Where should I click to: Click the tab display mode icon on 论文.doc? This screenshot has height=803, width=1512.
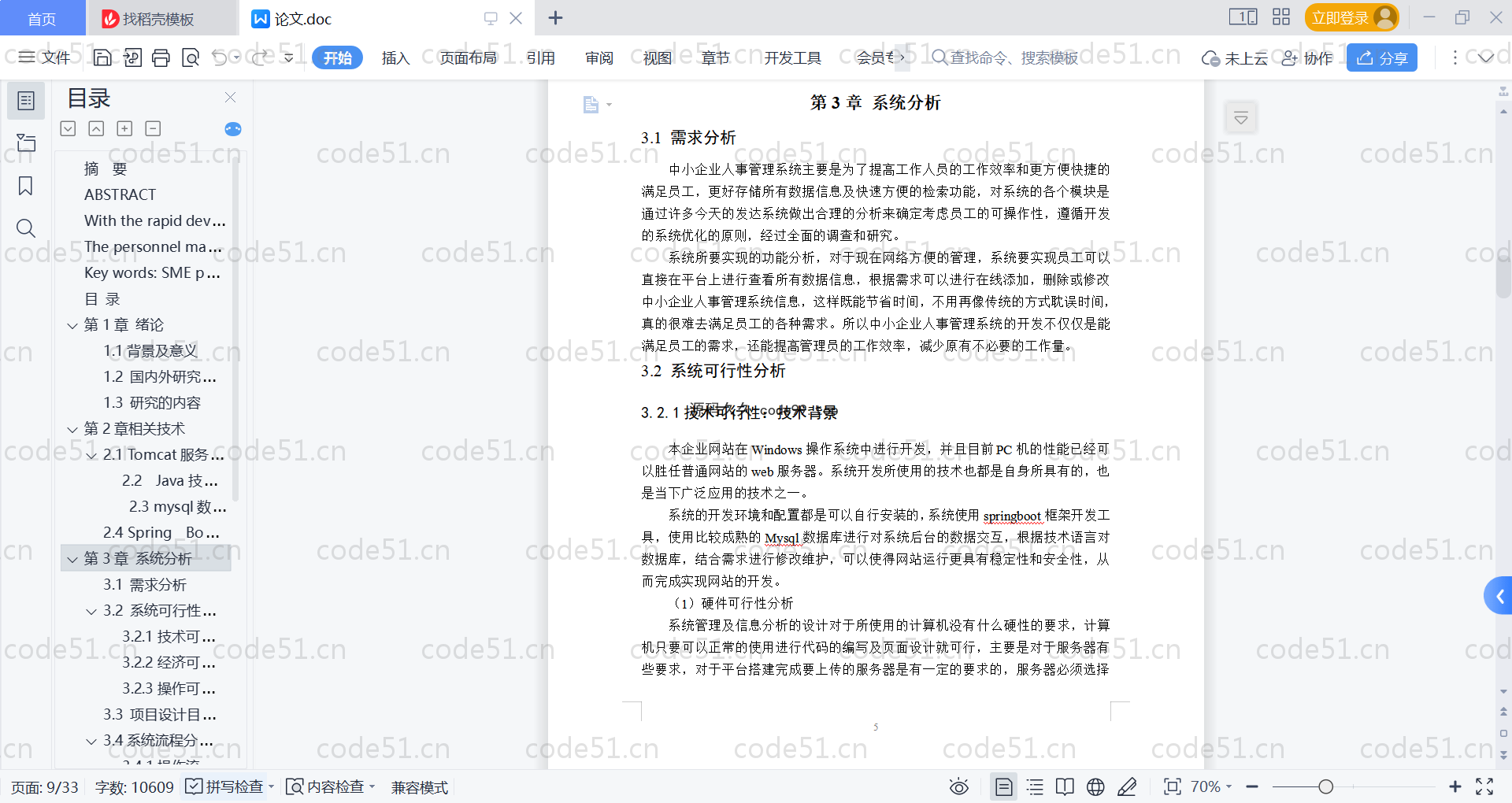tap(491, 17)
